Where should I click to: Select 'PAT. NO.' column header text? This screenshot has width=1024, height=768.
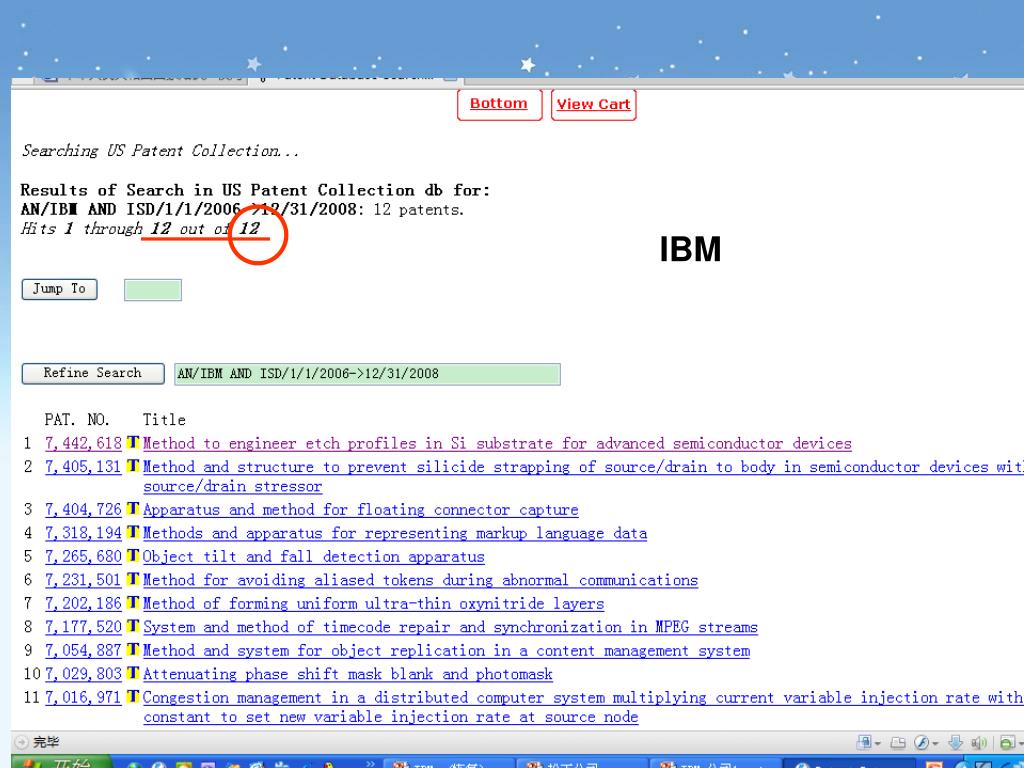77,419
